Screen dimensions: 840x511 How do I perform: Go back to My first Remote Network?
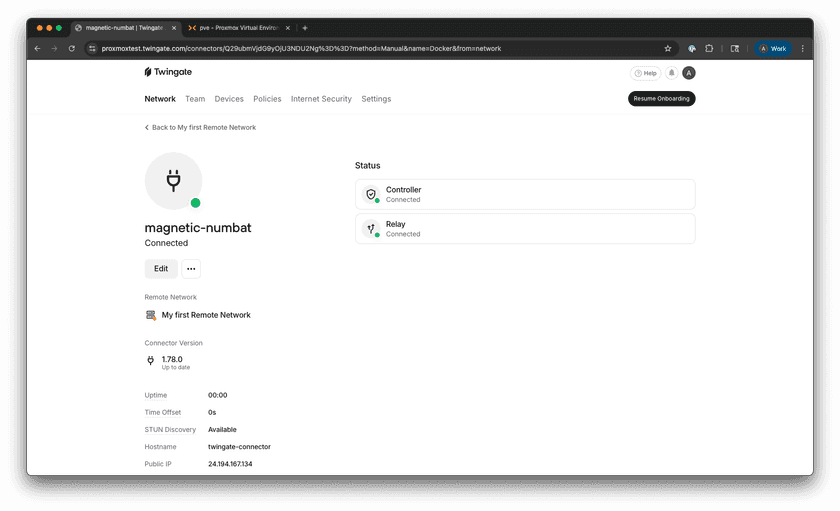coord(201,128)
